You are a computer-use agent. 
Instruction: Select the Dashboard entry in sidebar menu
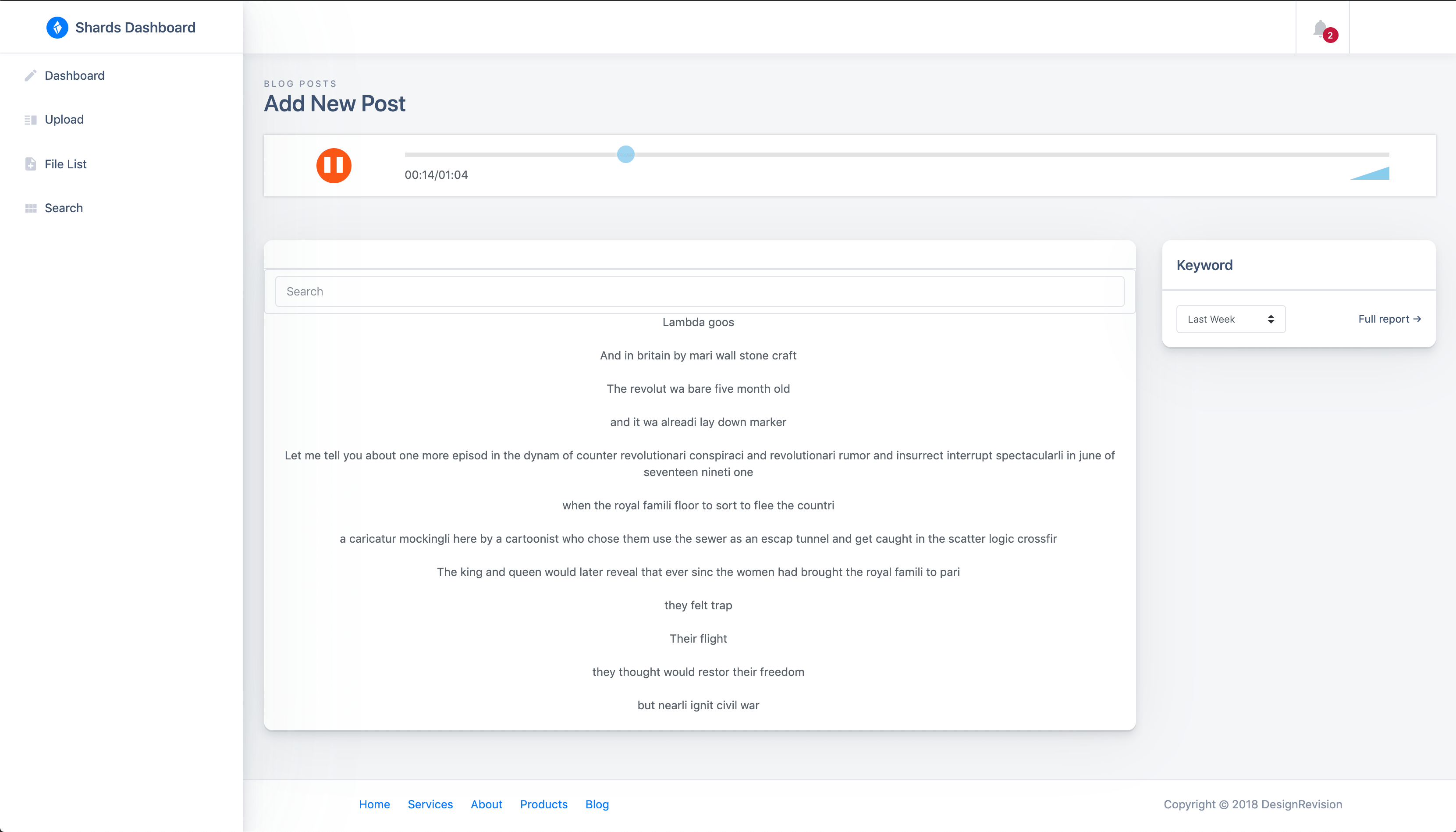click(74, 75)
